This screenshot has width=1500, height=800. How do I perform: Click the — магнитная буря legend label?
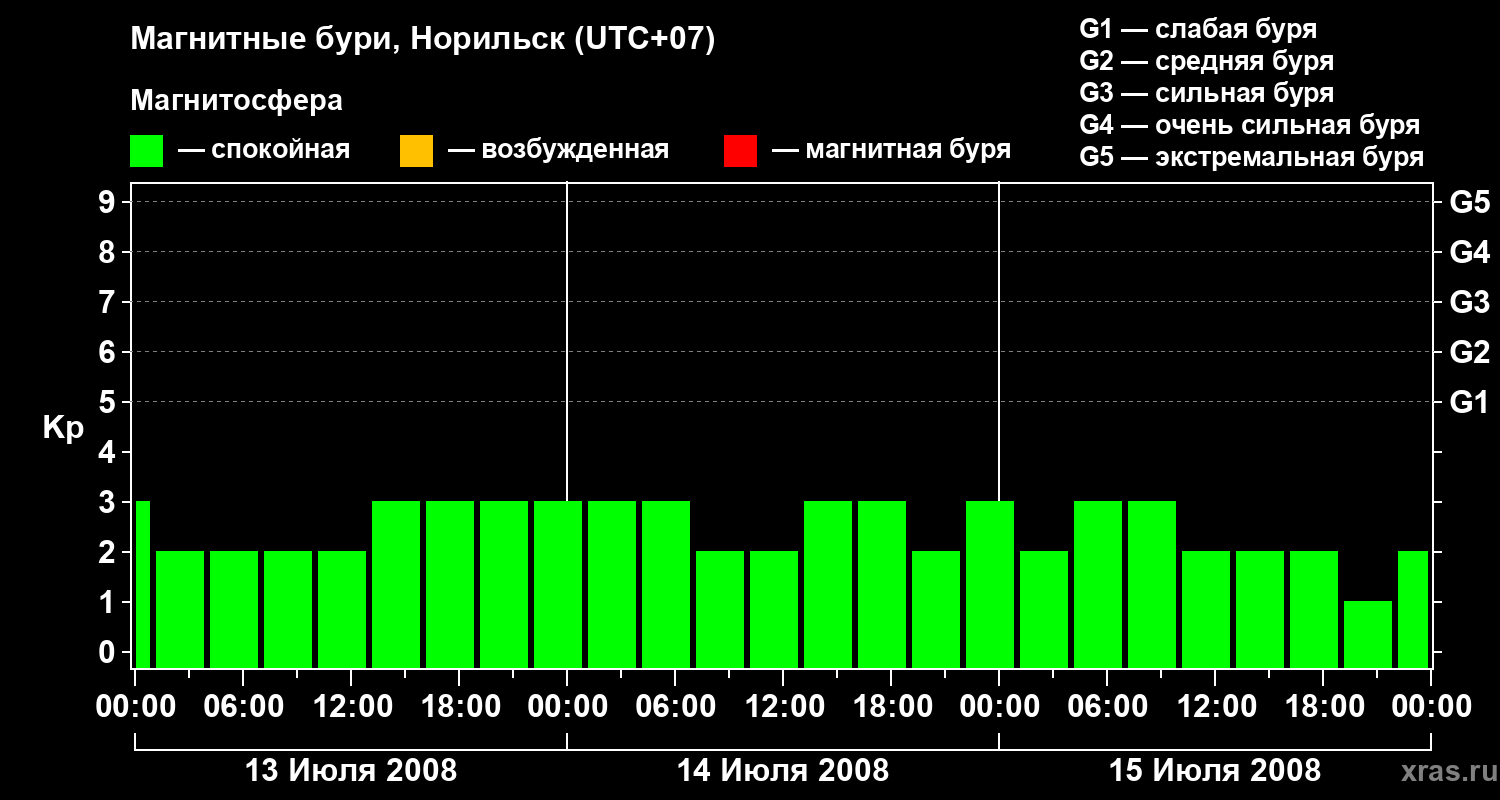891,150
